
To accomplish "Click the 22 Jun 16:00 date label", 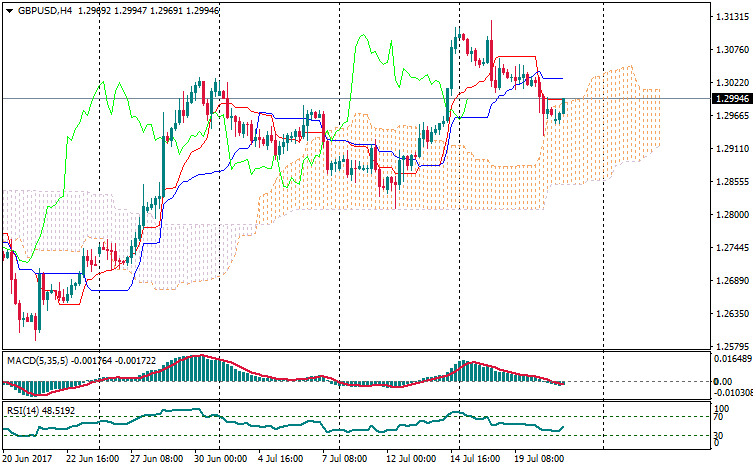I will click(x=92, y=459).
